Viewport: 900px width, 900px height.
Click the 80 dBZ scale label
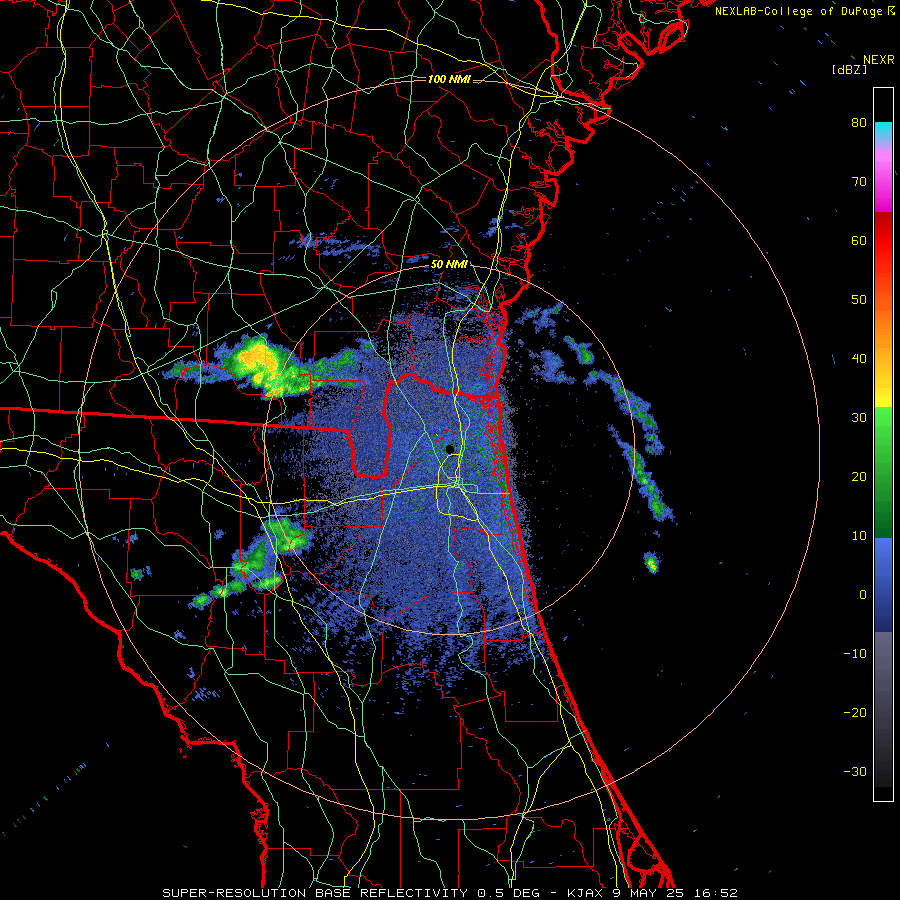859,123
